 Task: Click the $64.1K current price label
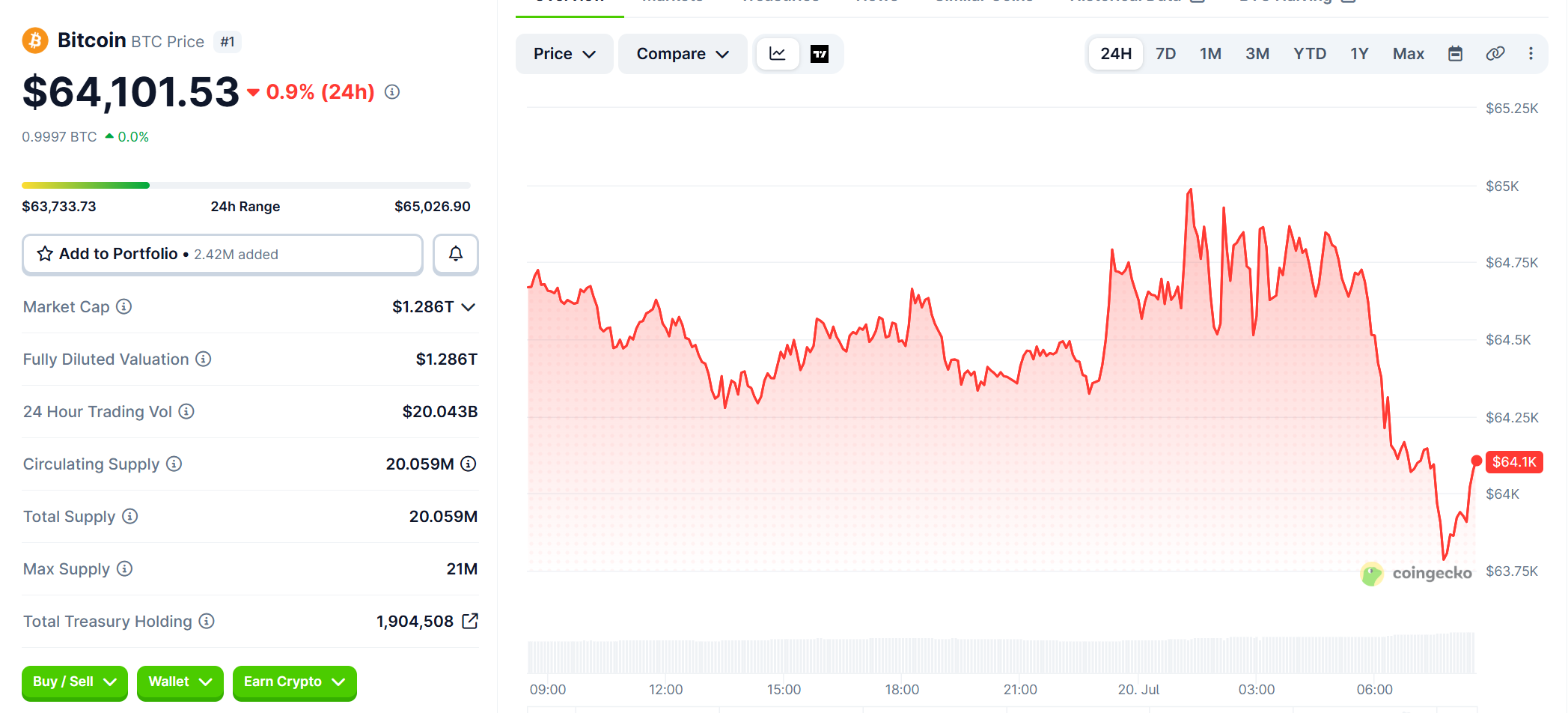[x=1514, y=462]
